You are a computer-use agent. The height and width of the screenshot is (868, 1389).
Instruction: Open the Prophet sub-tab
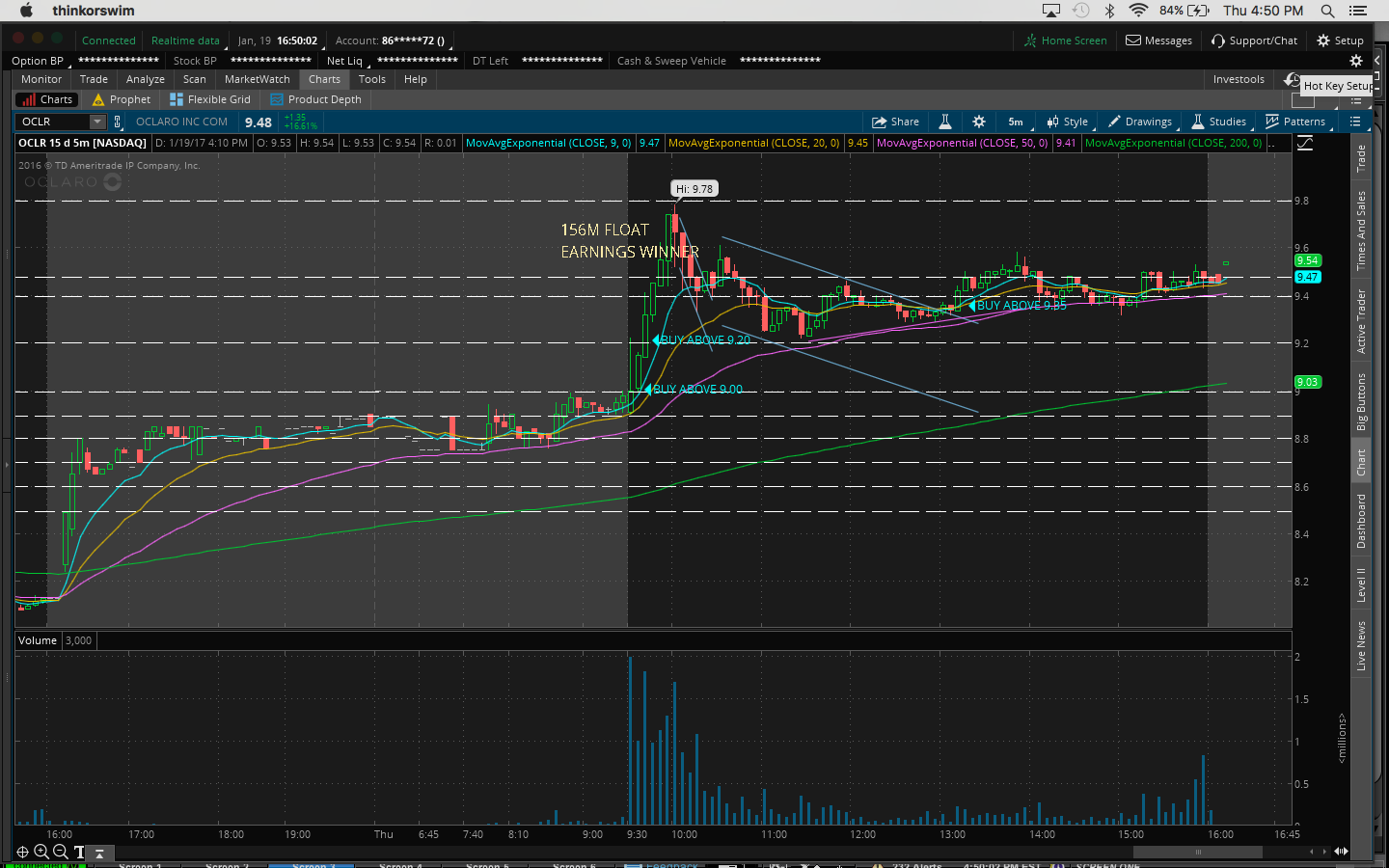pyautogui.click(x=122, y=99)
